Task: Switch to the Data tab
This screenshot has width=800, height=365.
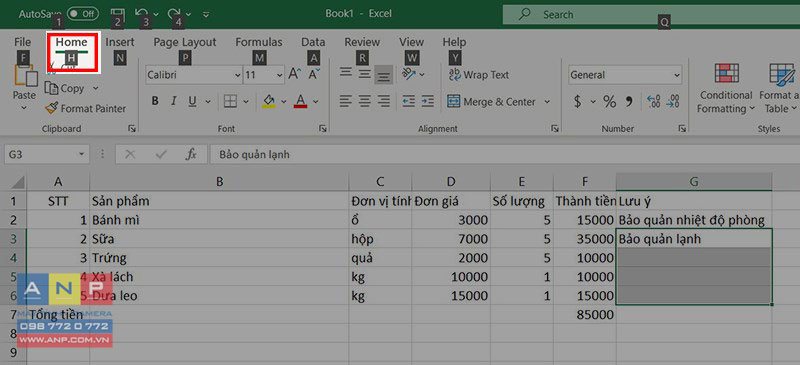Action: click(313, 42)
